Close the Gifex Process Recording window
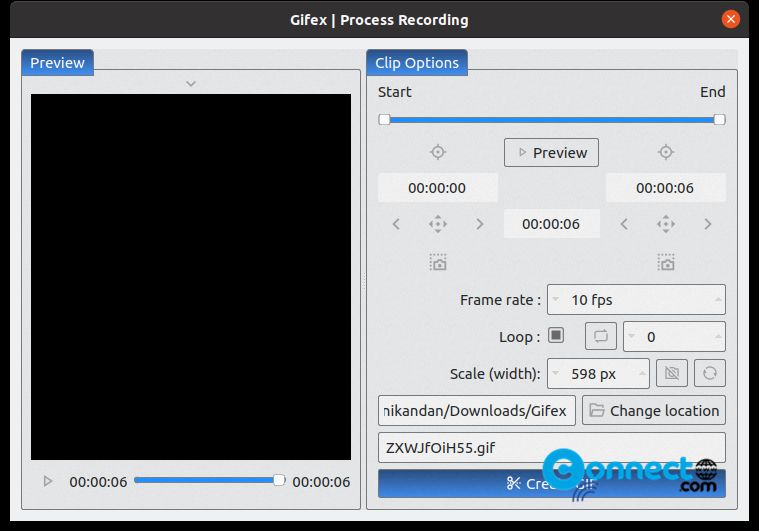759x531 pixels. pos(730,19)
